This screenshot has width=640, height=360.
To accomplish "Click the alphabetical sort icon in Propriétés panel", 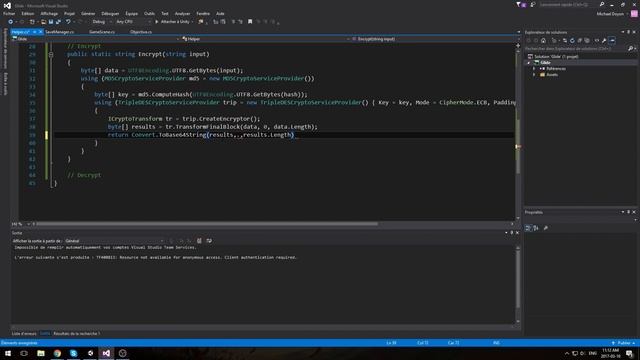I will coord(536,228).
